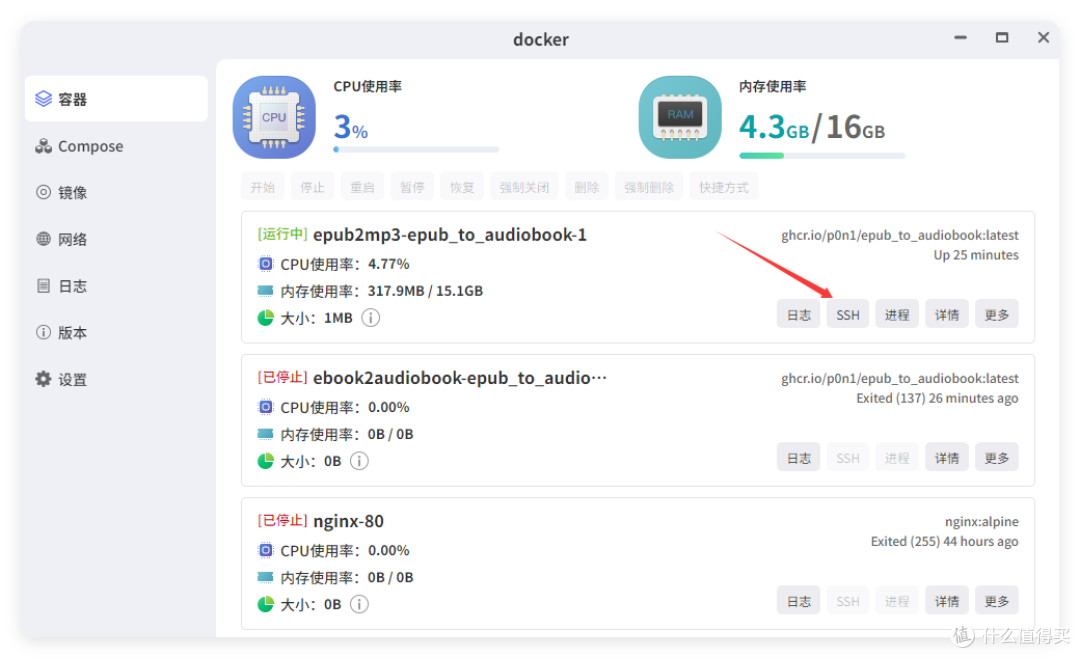Click memory icon in epub2mp3 row
Image resolution: width=1080 pixels, height=658 pixels.
pyautogui.click(x=265, y=291)
